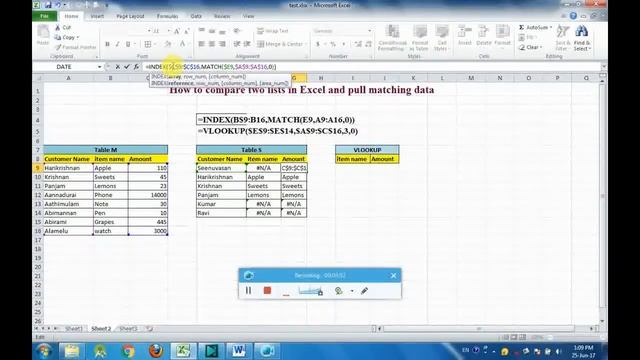Increase decimal places
Image resolution: width=640 pixels, height=360 pixels.
[x=358, y=44]
